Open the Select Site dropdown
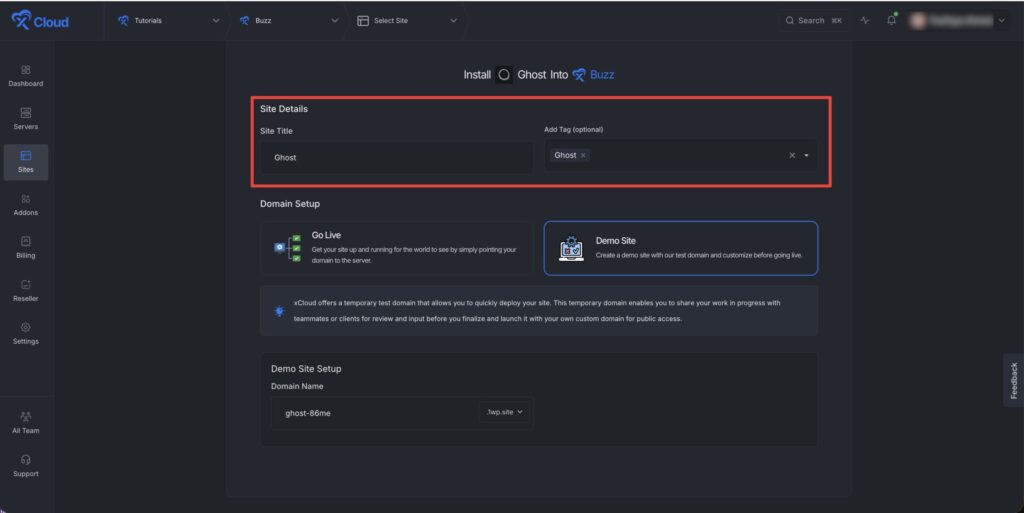The width and height of the screenshot is (1024, 513). coord(407,21)
